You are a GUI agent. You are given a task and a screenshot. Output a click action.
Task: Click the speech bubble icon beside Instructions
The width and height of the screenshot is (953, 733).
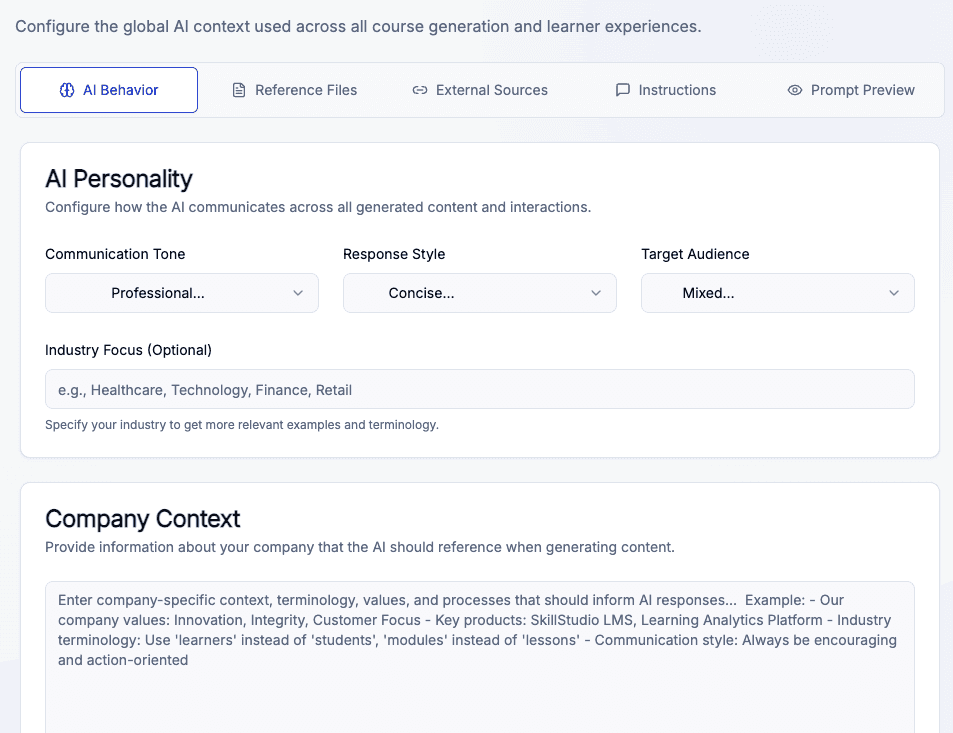(x=622, y=90)
